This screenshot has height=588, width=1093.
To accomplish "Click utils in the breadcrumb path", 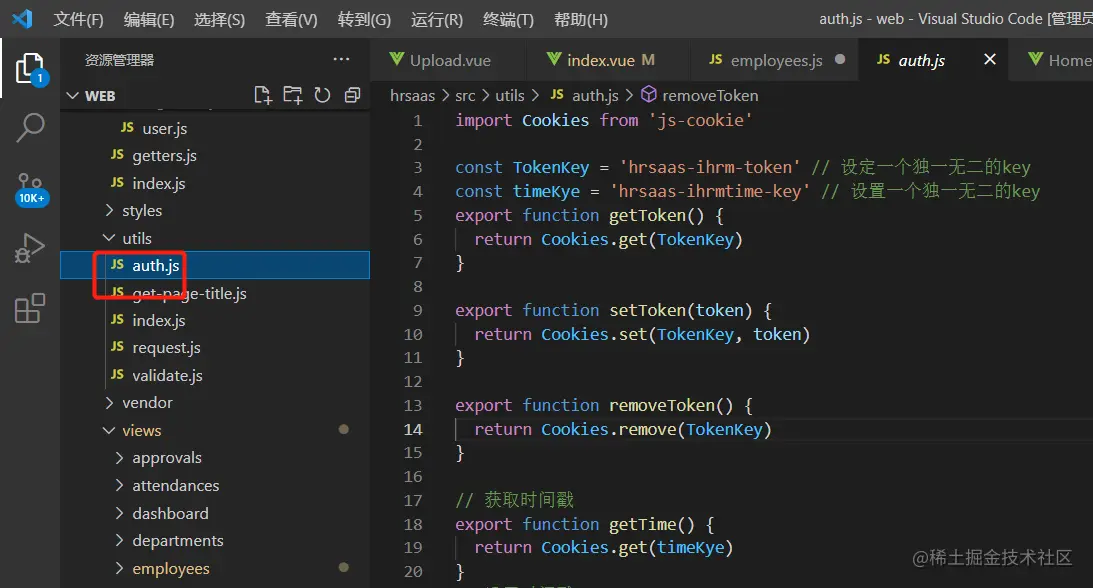I will tap(510, 95).
